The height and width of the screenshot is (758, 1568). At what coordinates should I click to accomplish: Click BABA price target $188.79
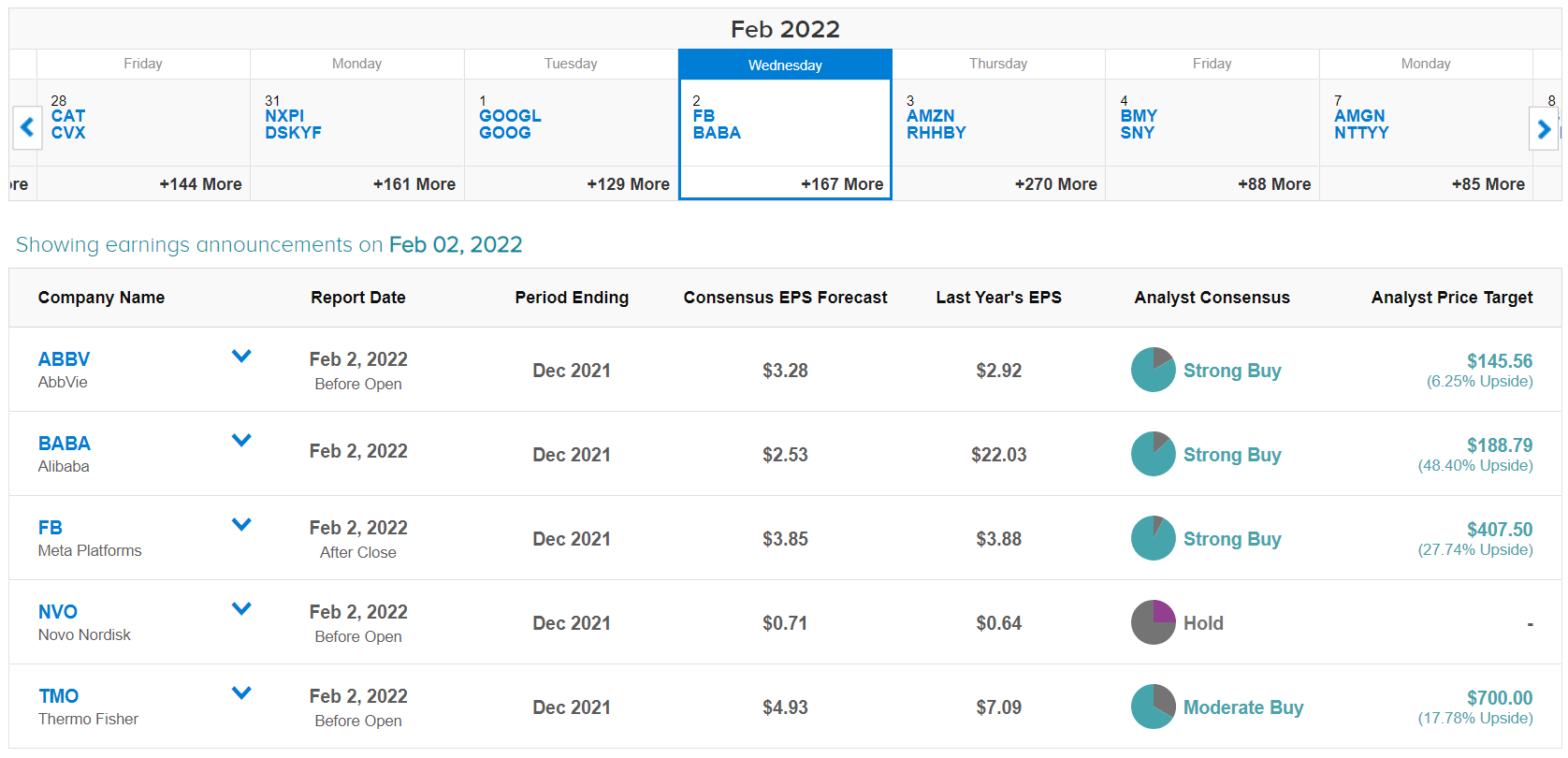(1500, 445)
